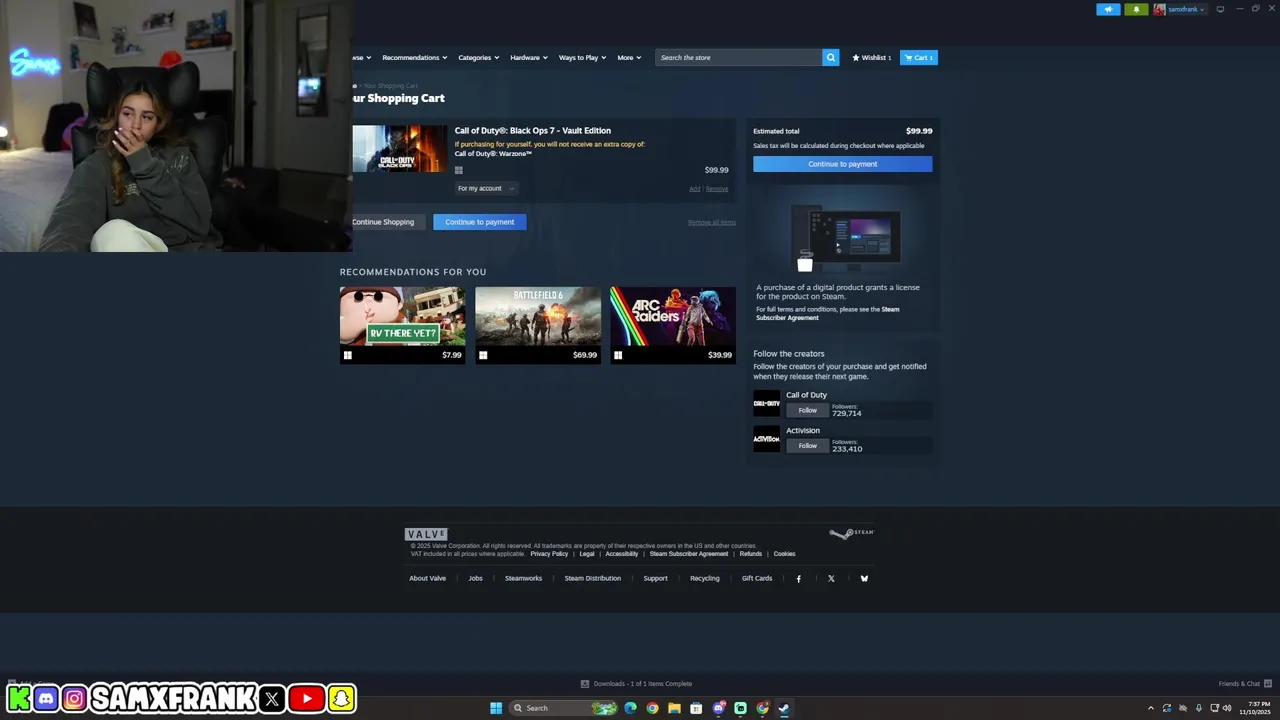The height and width of the screenshot is (720, 1280).
Task: Click the Downloads icon in bottom bar
Action: point(585,684)
